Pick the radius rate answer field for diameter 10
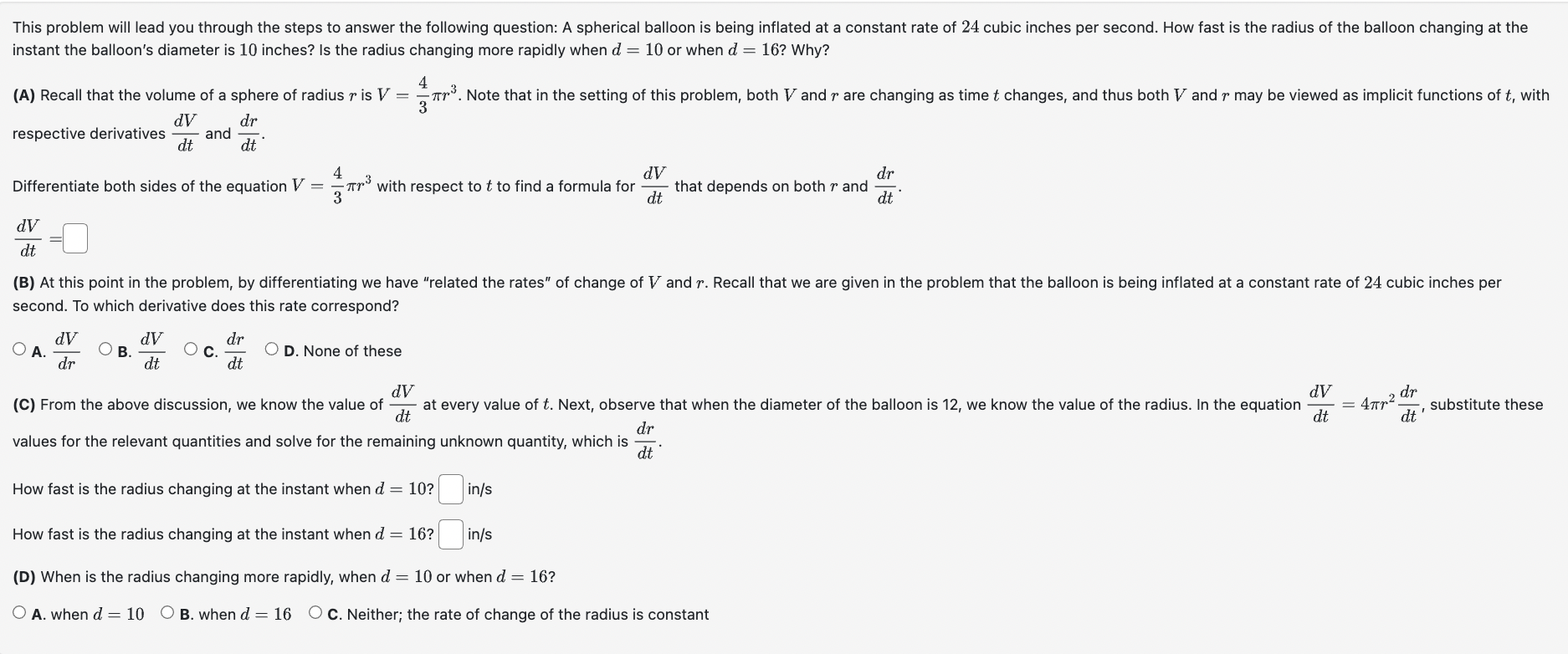The width and height of the screenshot is (1568, 654). [x=451, y=489]
